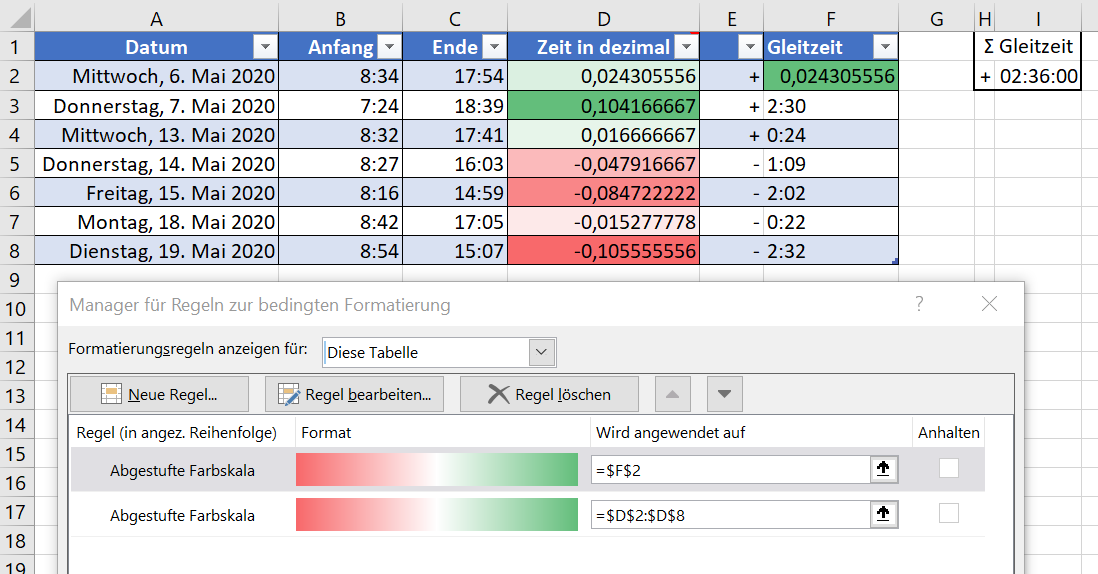The image size is (1098, 574).
Task: Select row 5 header
Action: coord(17,164)
